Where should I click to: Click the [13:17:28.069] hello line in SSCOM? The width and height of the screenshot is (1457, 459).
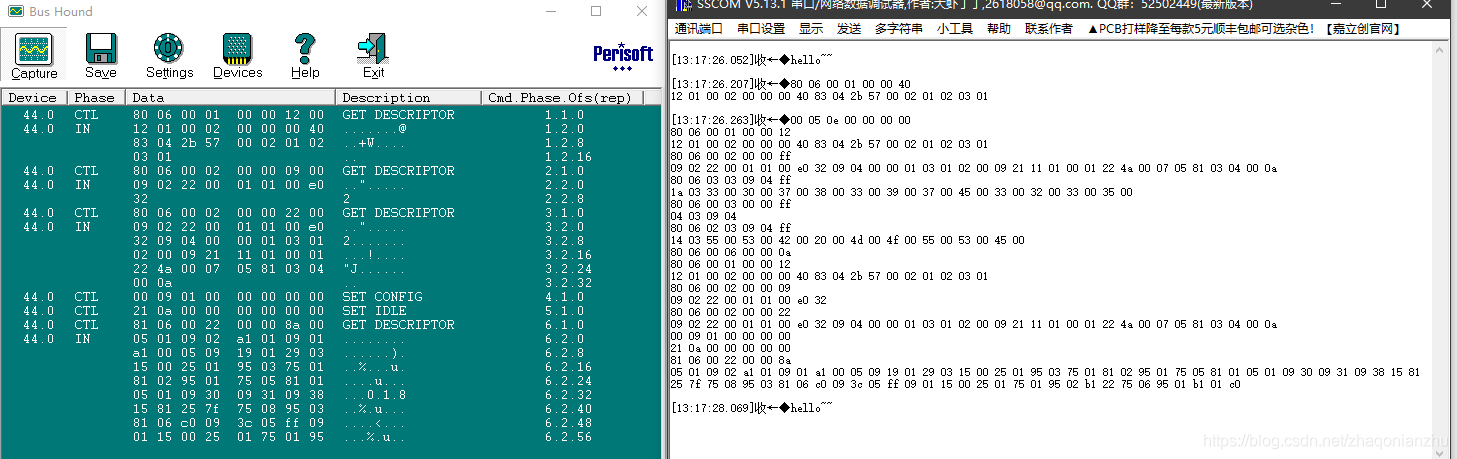[x=752, y=408]
